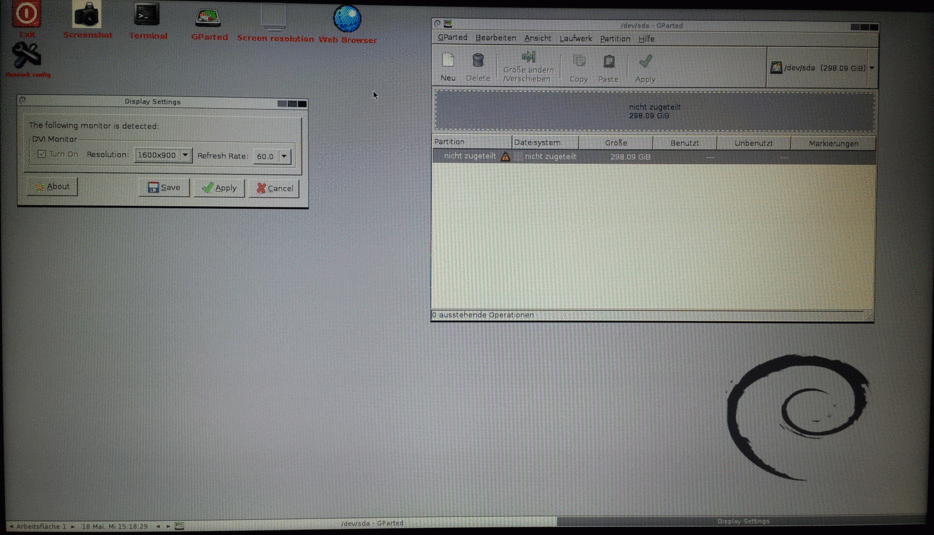Click '0 ausstehende Operationen' status text
934x535 pixels.
483,315
